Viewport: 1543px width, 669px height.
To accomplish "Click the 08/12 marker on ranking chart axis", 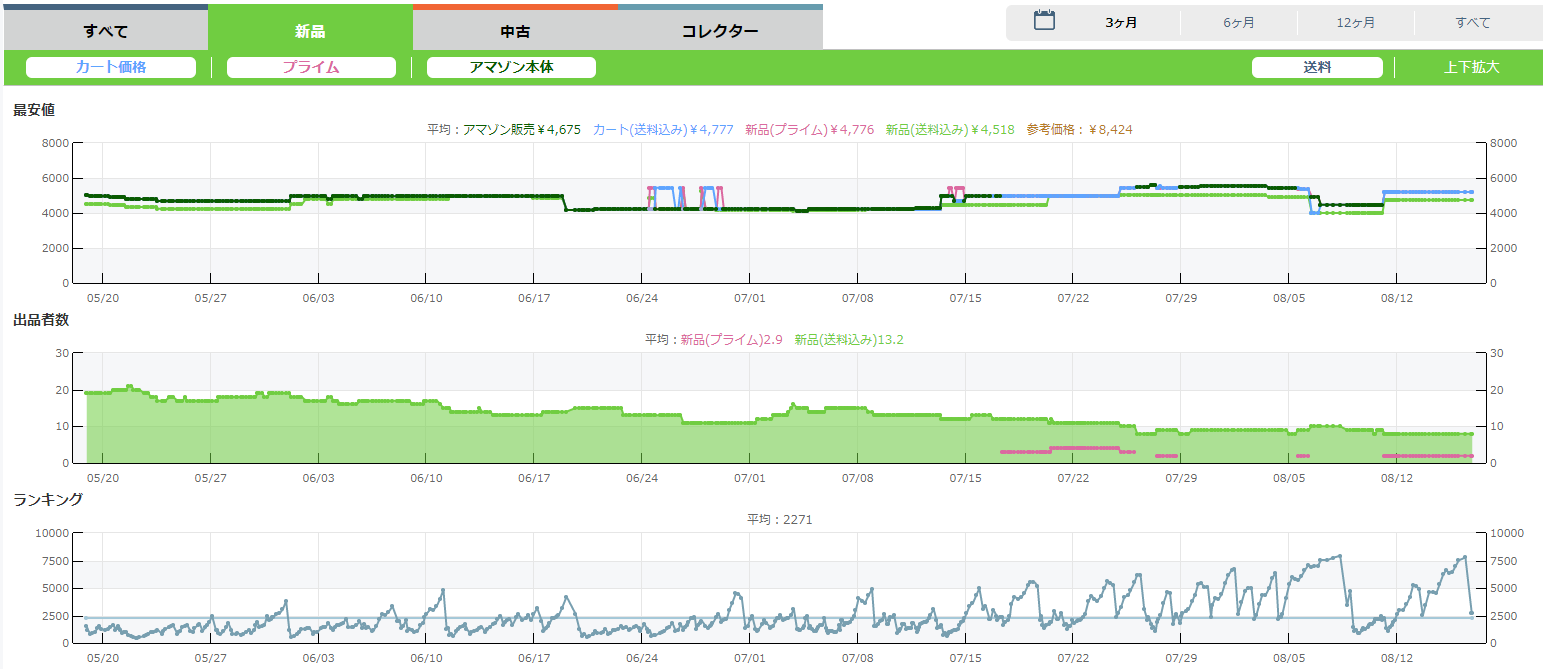I will coord(1396,658).
